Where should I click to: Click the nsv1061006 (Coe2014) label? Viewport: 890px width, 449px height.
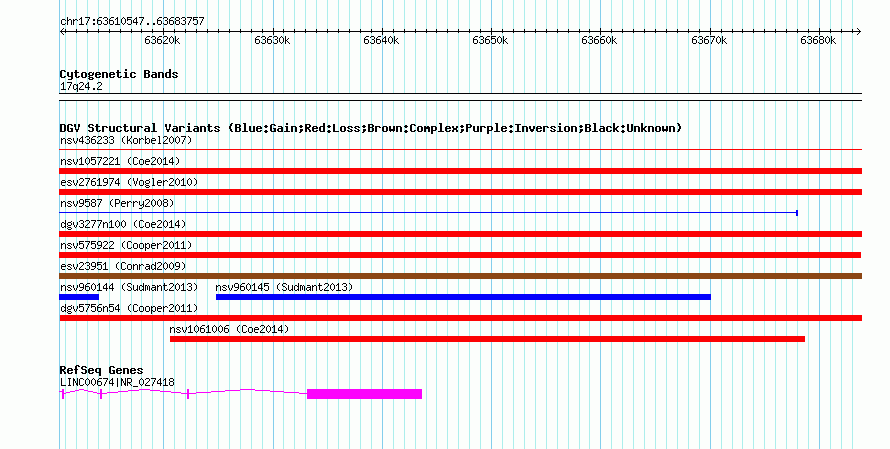pos(229,329)
